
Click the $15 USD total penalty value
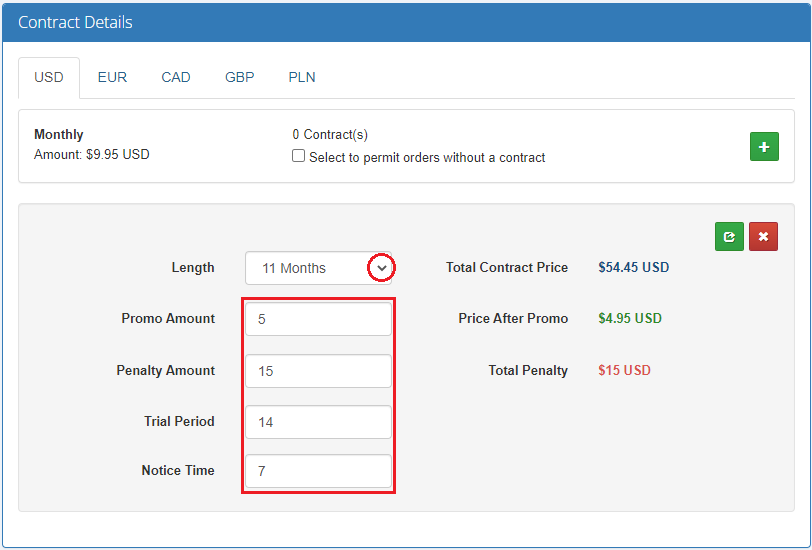pyautogui.click(x=624, y=370)
